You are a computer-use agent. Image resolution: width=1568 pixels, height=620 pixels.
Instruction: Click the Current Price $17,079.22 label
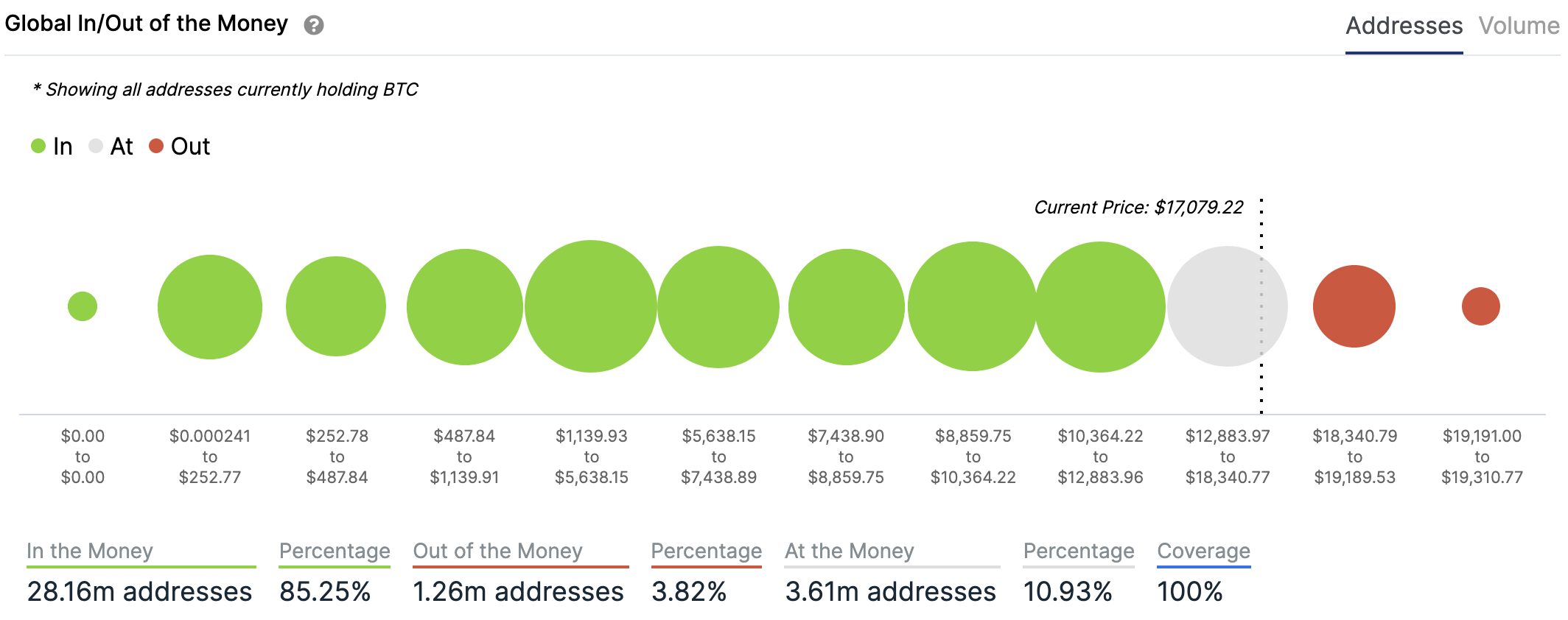[x=1138, y=208]
